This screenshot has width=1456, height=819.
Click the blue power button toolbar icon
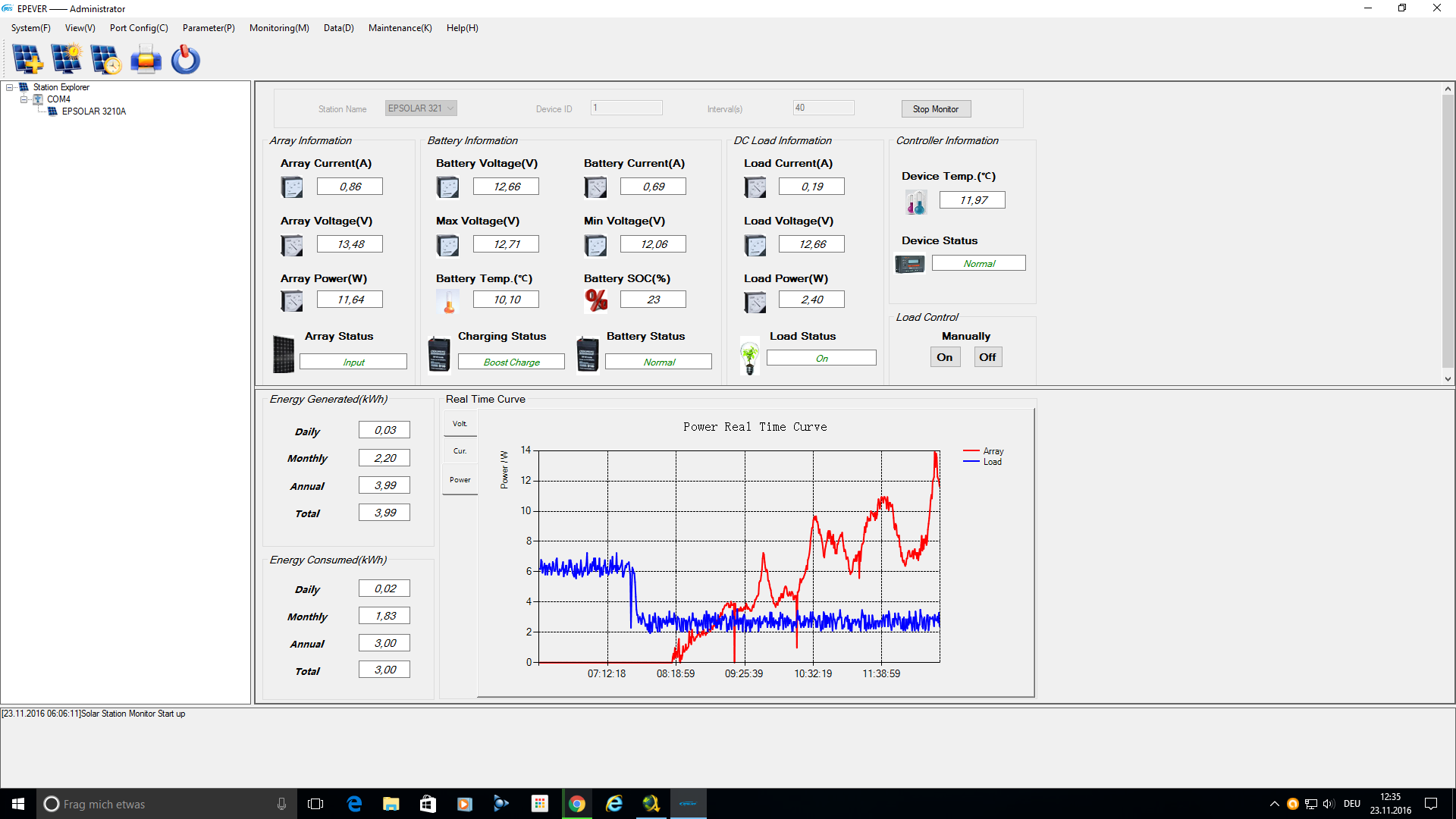[185, 59]
